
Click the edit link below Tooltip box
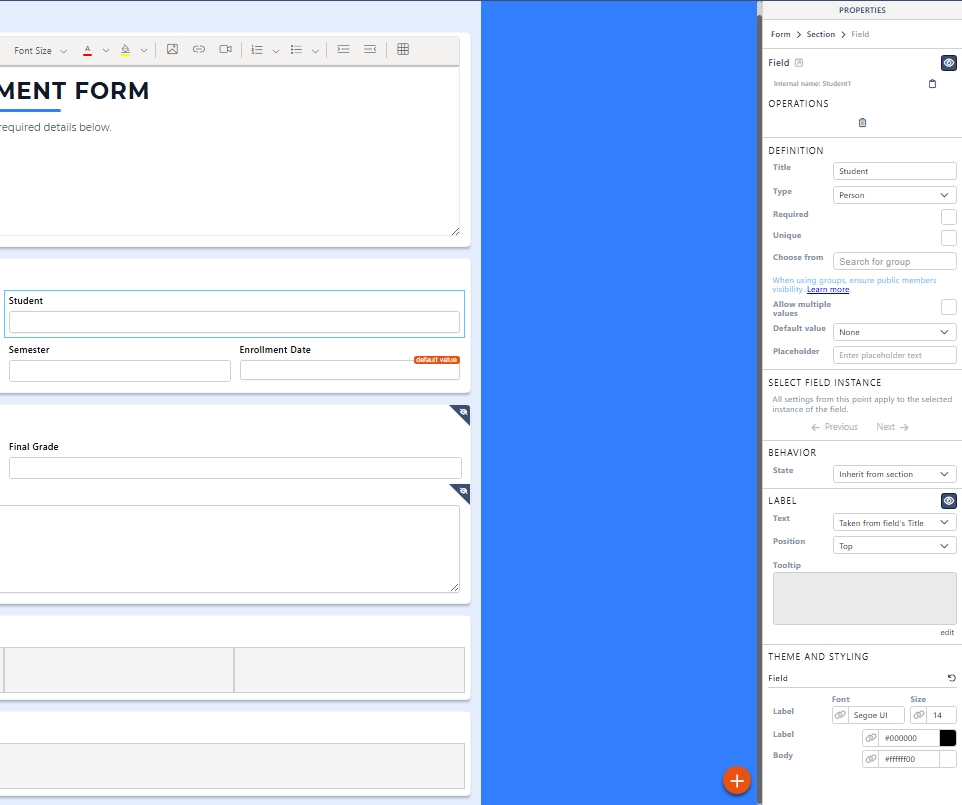point(946,632)
